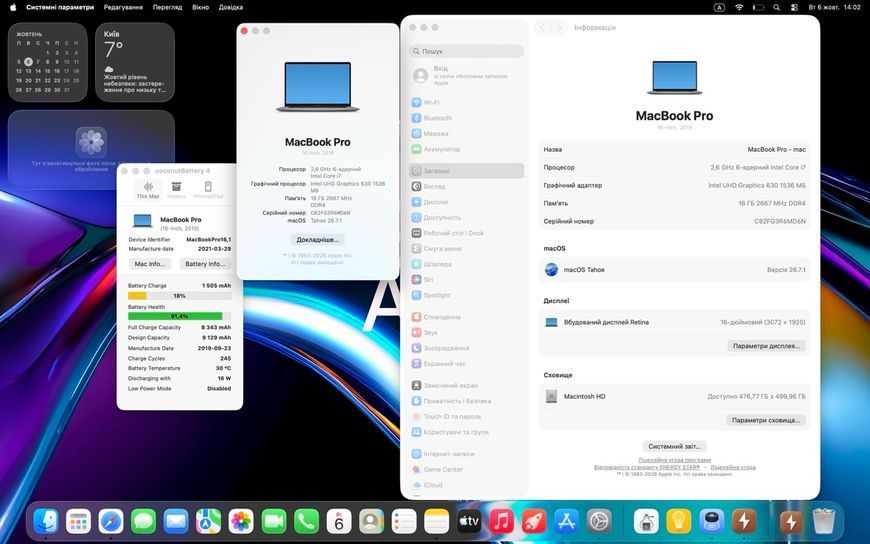The width and height of the screenshot is (870, 544).
Task: Click Mac Info... button in coconutBattery
Action: 150,264
